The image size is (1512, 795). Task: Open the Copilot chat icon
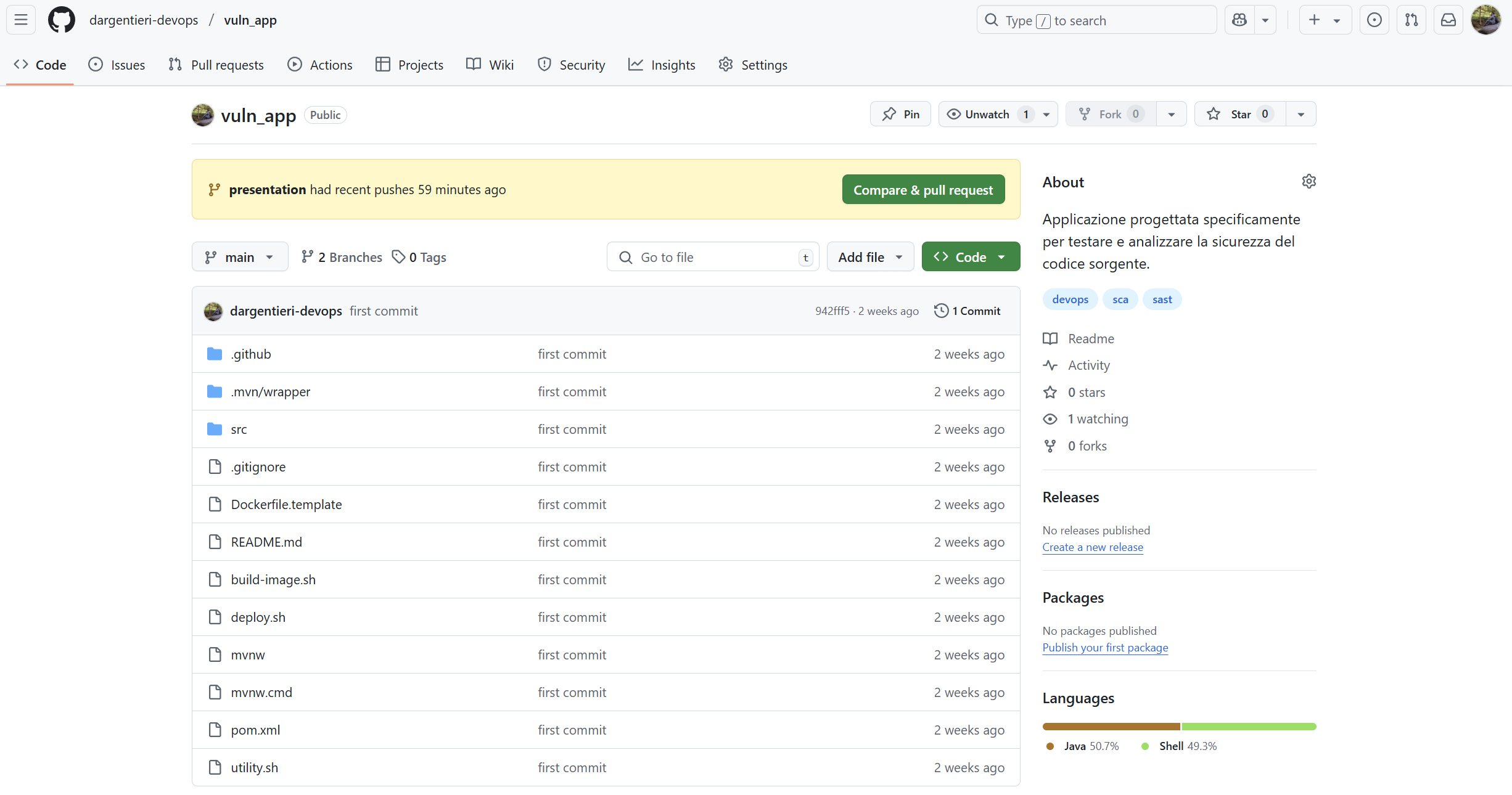click(1239, 20)
